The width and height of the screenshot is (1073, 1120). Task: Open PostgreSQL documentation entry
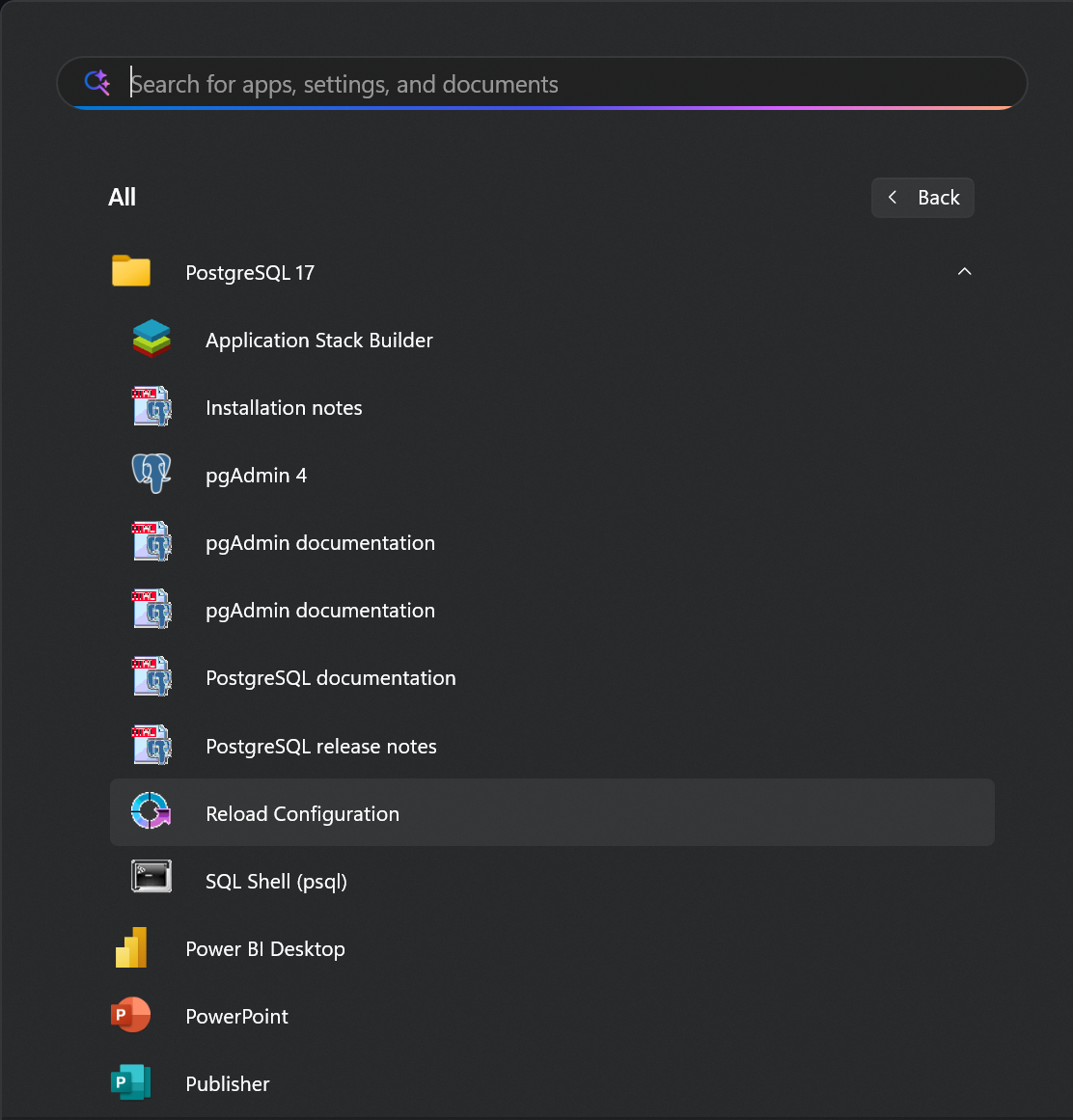[330, 678]
